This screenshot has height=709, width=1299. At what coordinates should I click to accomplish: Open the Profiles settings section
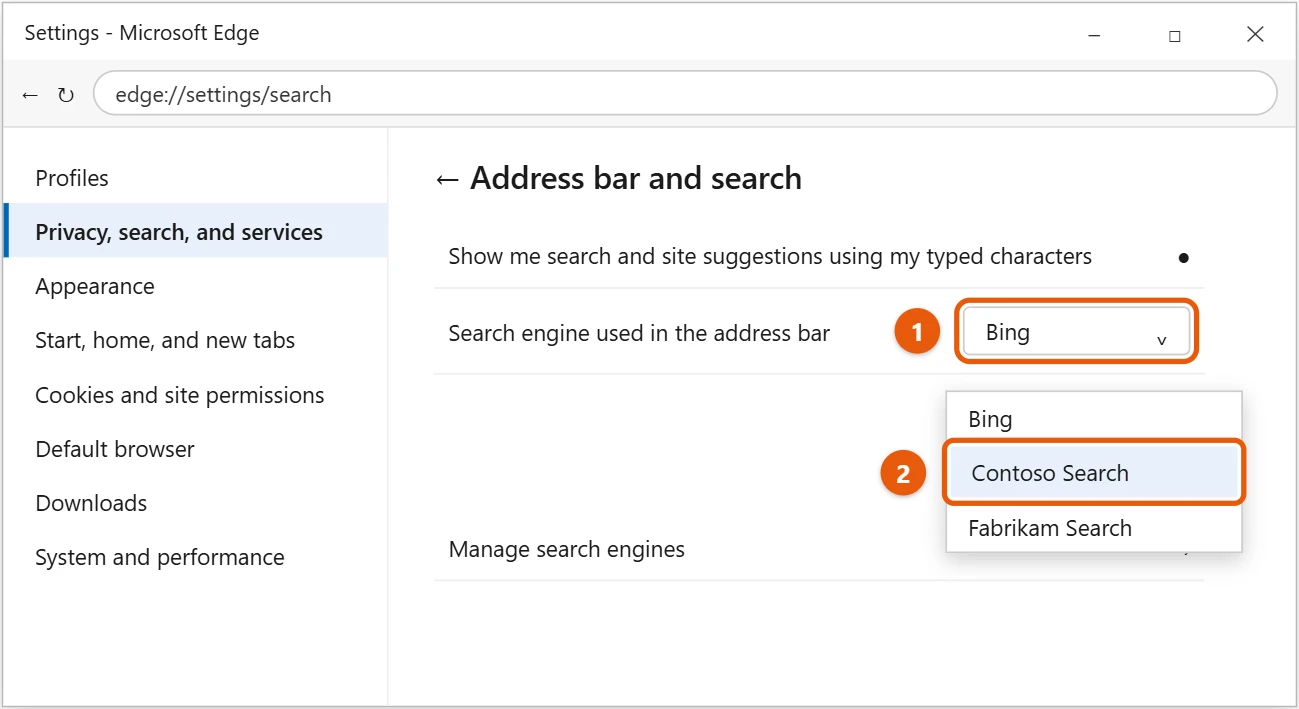click(196, 178)
